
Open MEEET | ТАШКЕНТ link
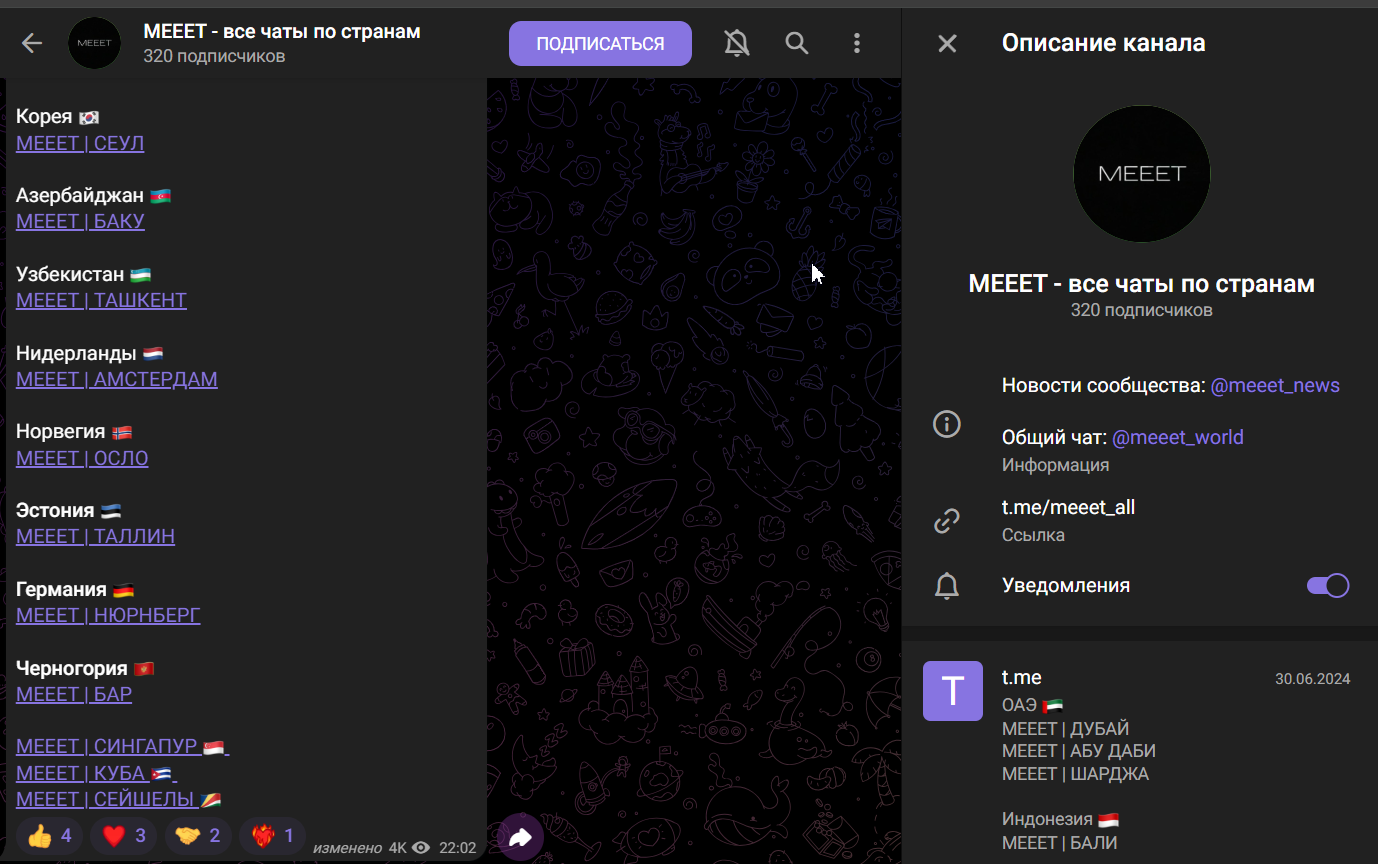pyautogui.click(x=101, y=300)
